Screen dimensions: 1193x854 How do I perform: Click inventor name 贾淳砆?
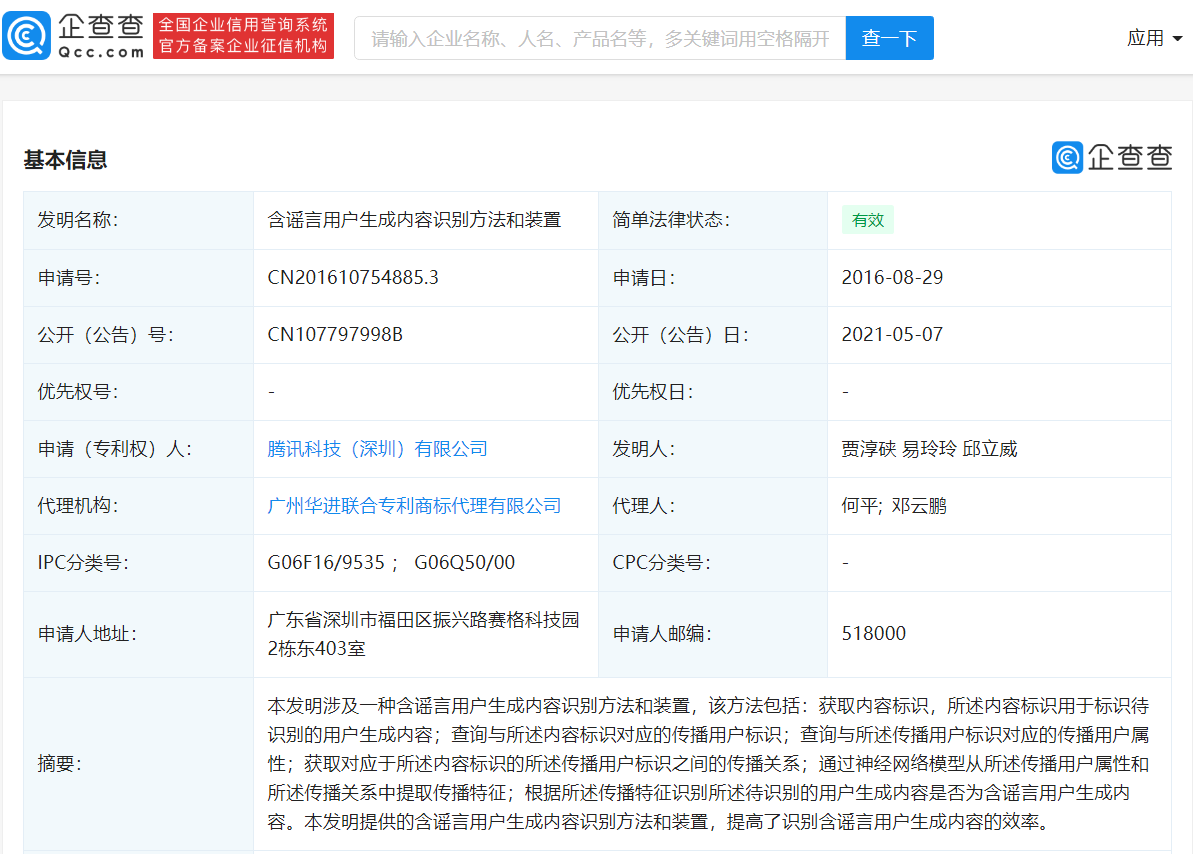coord(866,448)
